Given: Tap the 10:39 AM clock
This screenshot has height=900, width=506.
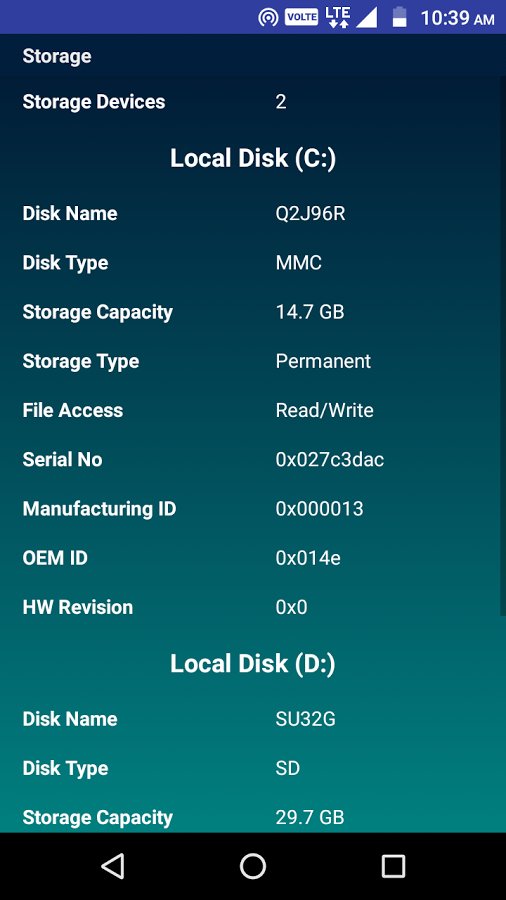Looking at the screenshot, I should pyautogui.click(x=457, y=18).
